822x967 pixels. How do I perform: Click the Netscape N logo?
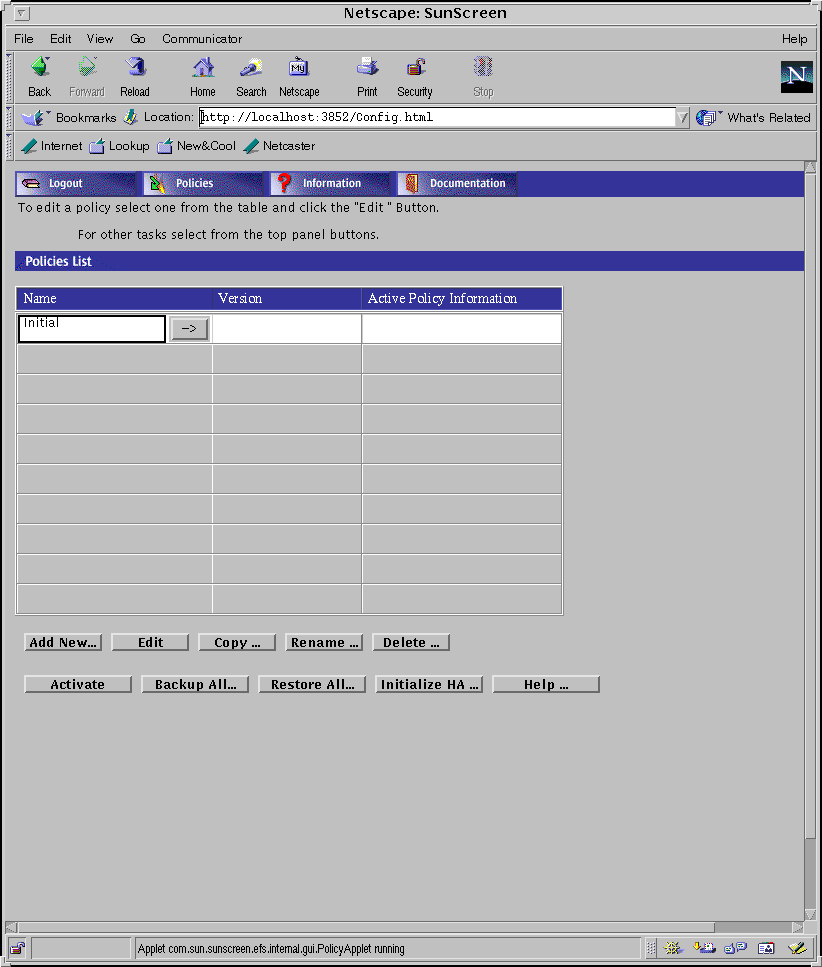pyautogui.click(x=796, y=76)
